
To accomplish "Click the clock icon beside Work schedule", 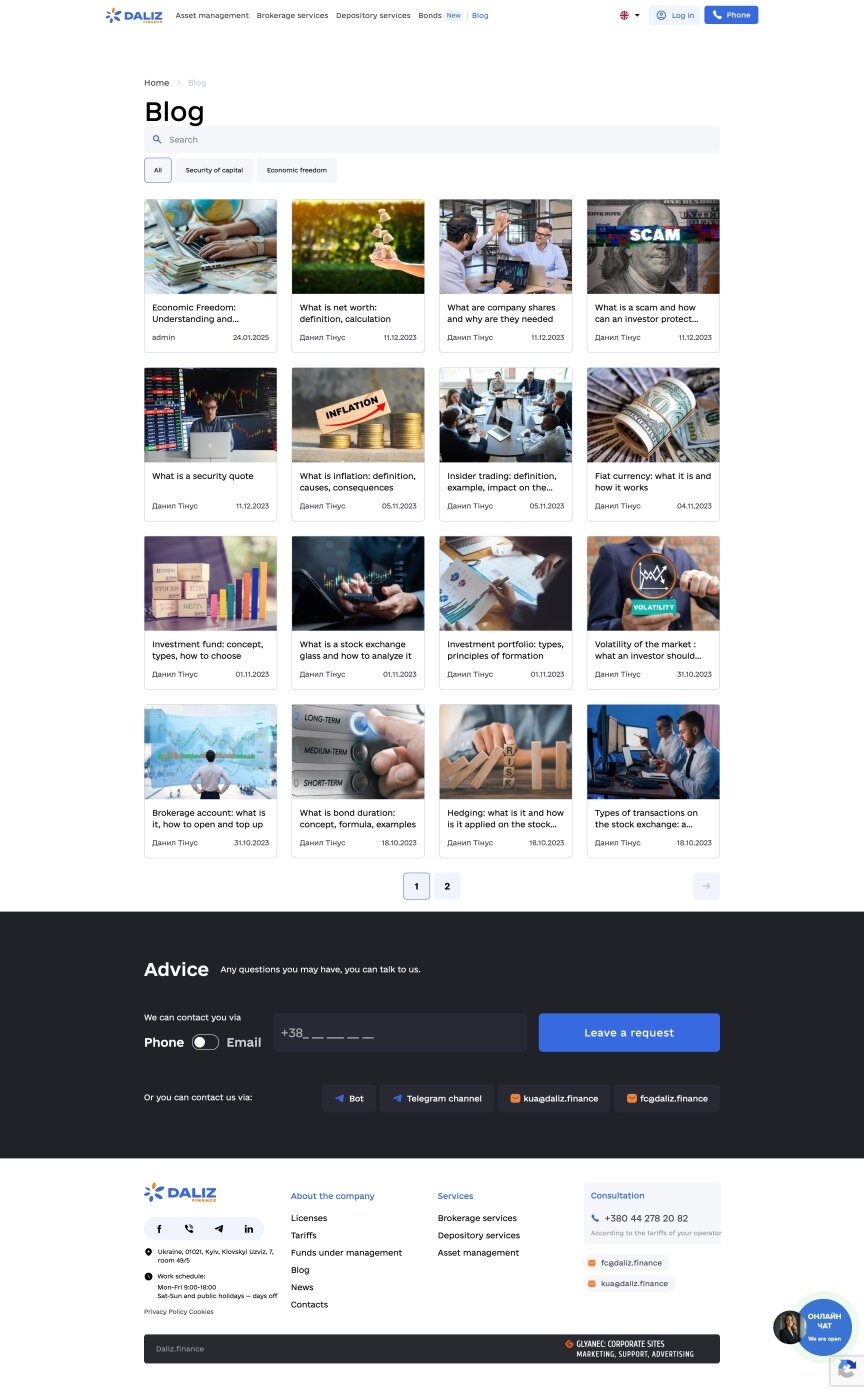I will (149, 1276).
